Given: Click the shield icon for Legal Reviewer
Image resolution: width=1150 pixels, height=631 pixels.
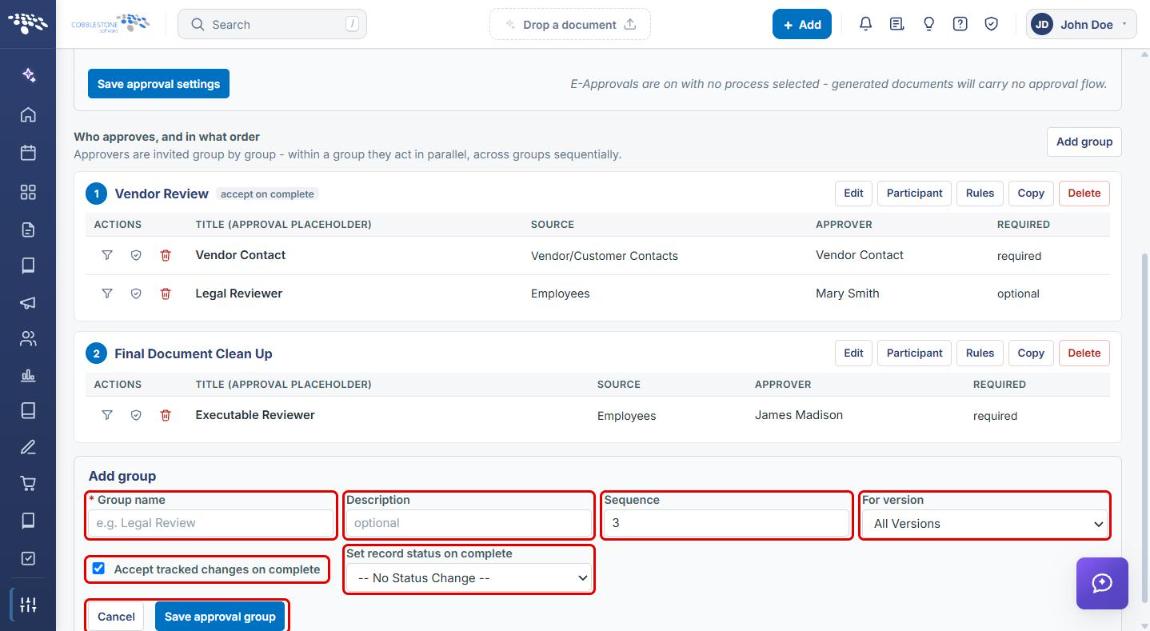Looking at the screenshot, I should (136, 293).
